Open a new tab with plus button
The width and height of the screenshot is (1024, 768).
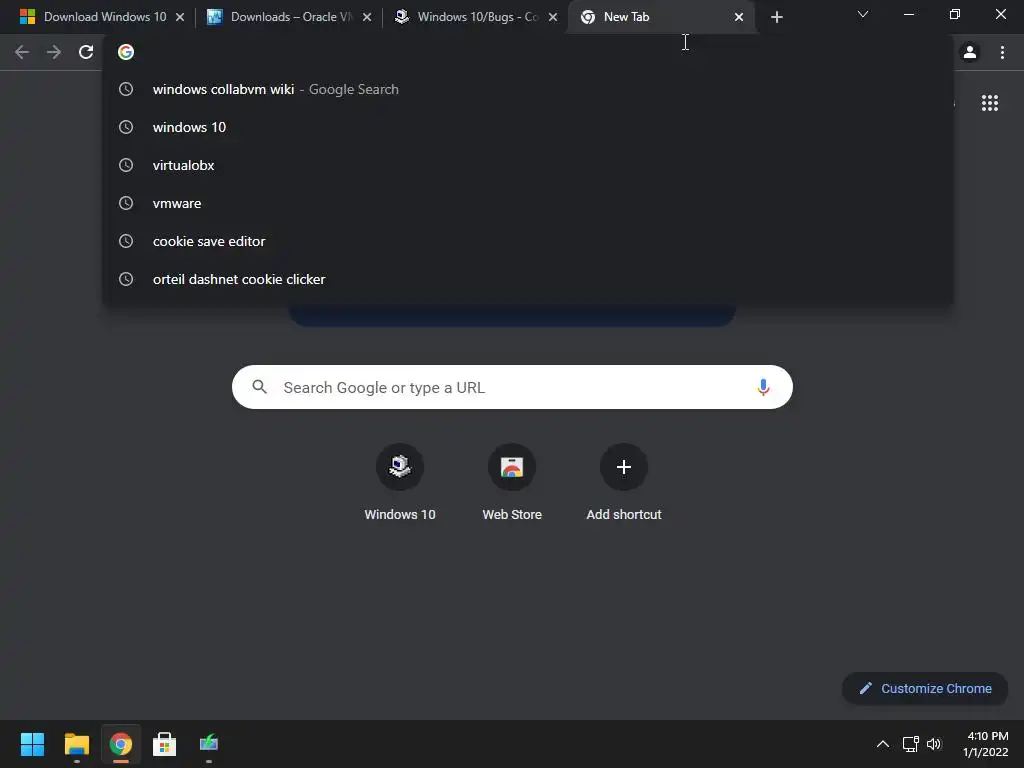pos(776,17)
